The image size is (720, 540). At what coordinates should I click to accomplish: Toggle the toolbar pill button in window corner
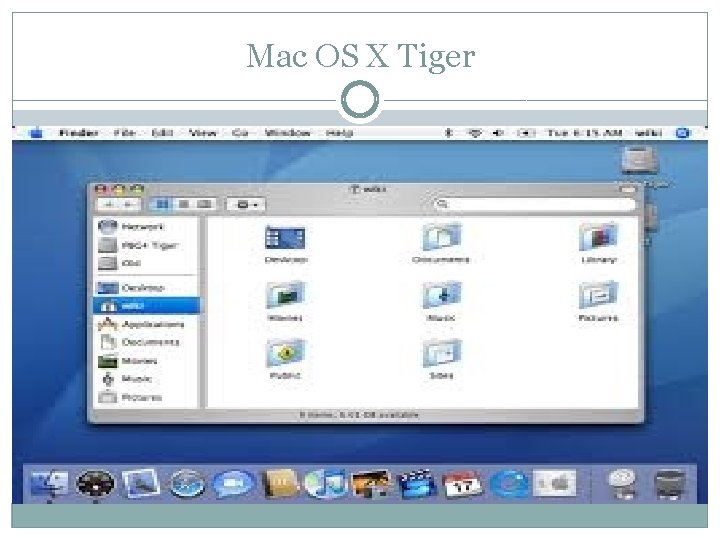628,189
